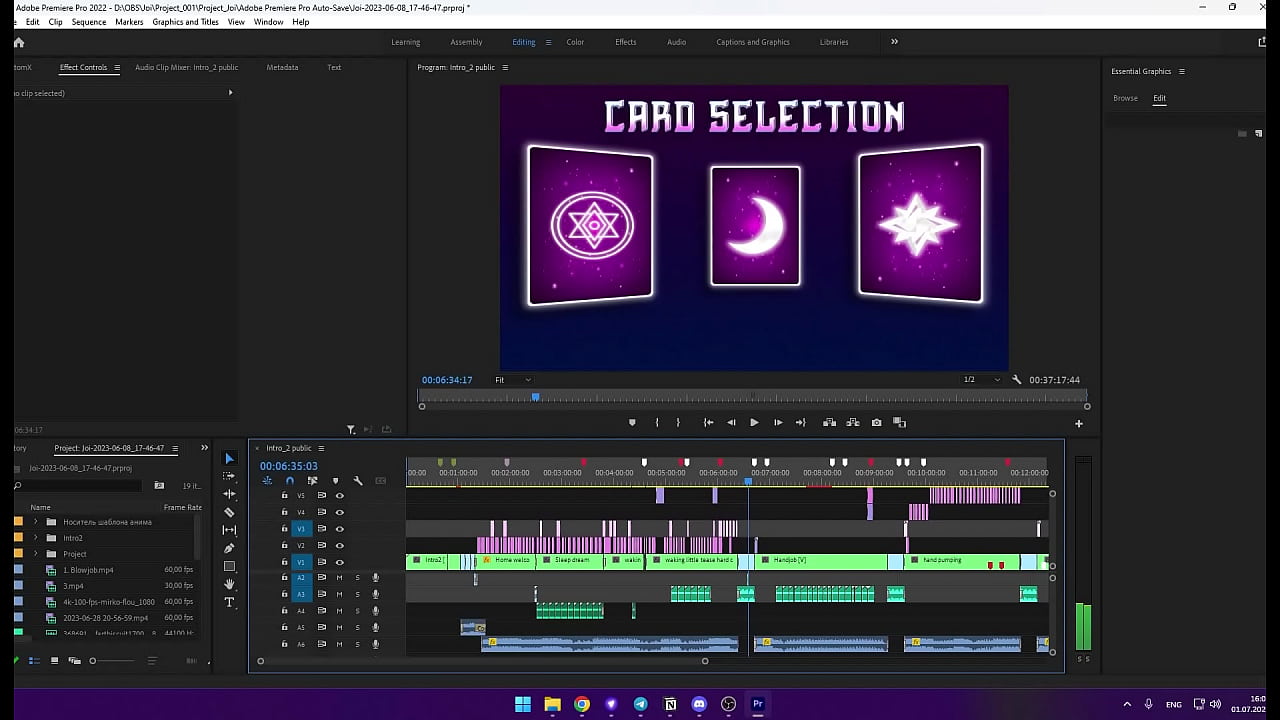Open the Intro_2 public sequence panel menu
The image size is (1280, 720).
point(322,448)
